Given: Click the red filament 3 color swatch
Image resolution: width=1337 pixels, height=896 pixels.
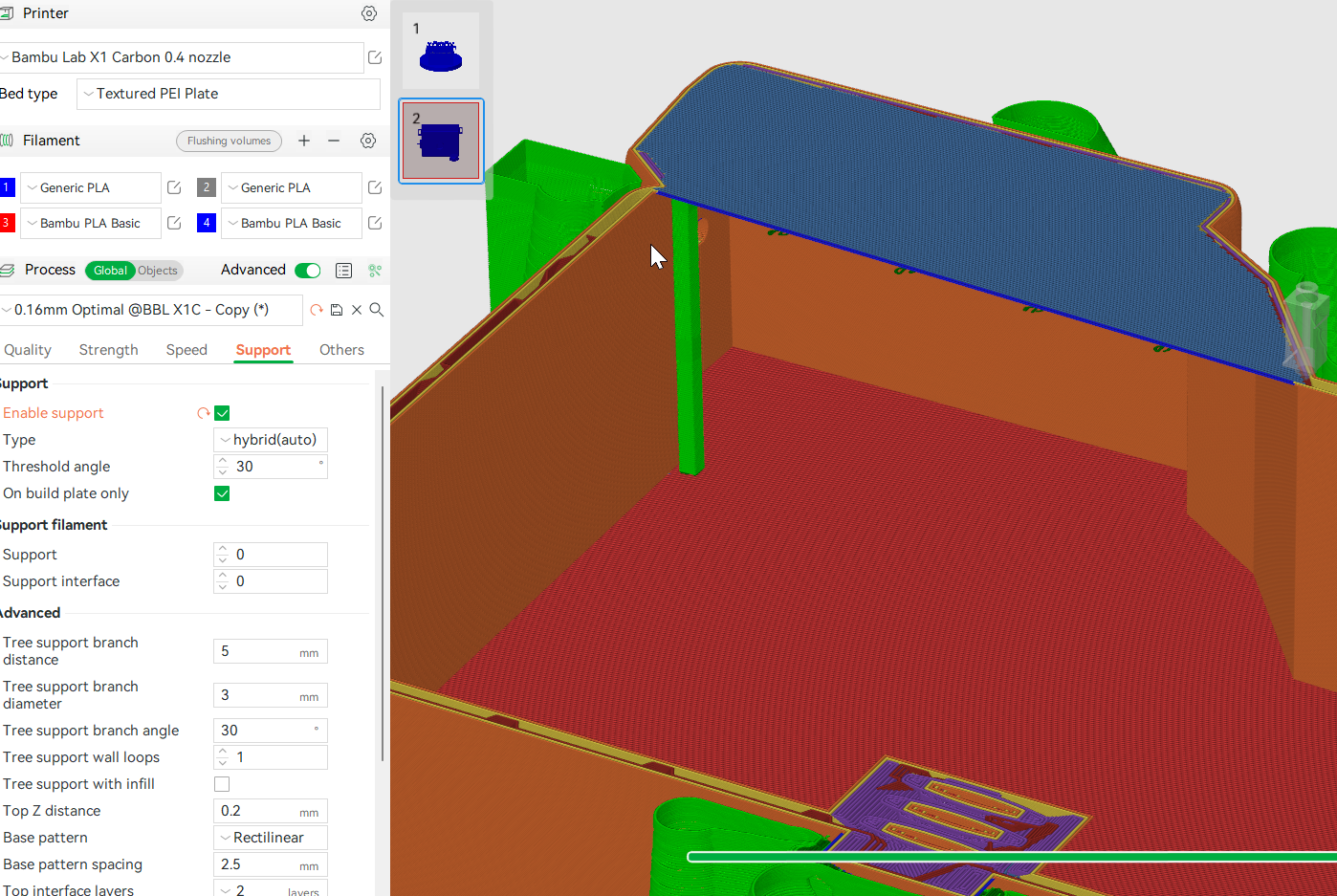Looking at the screenshot, I should 7,223.
